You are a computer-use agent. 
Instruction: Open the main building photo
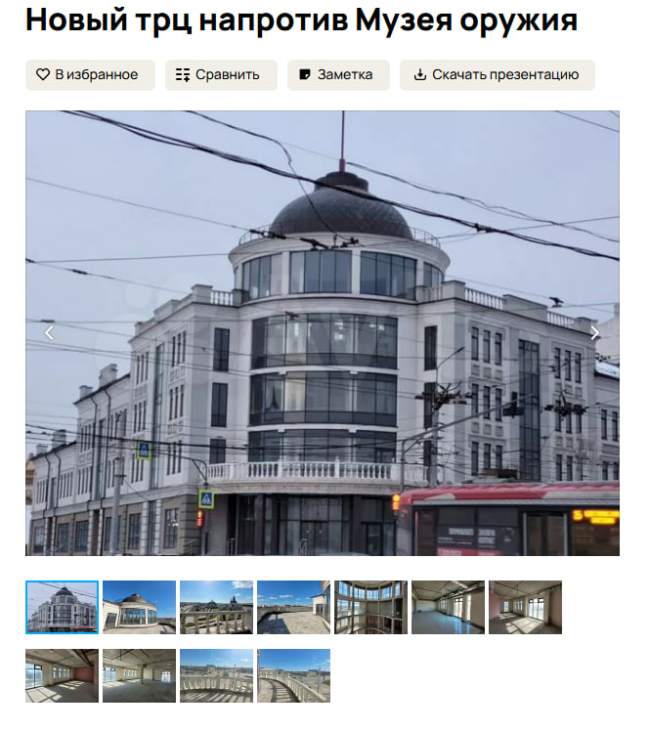pyautogui.click(x=322, y=333)
